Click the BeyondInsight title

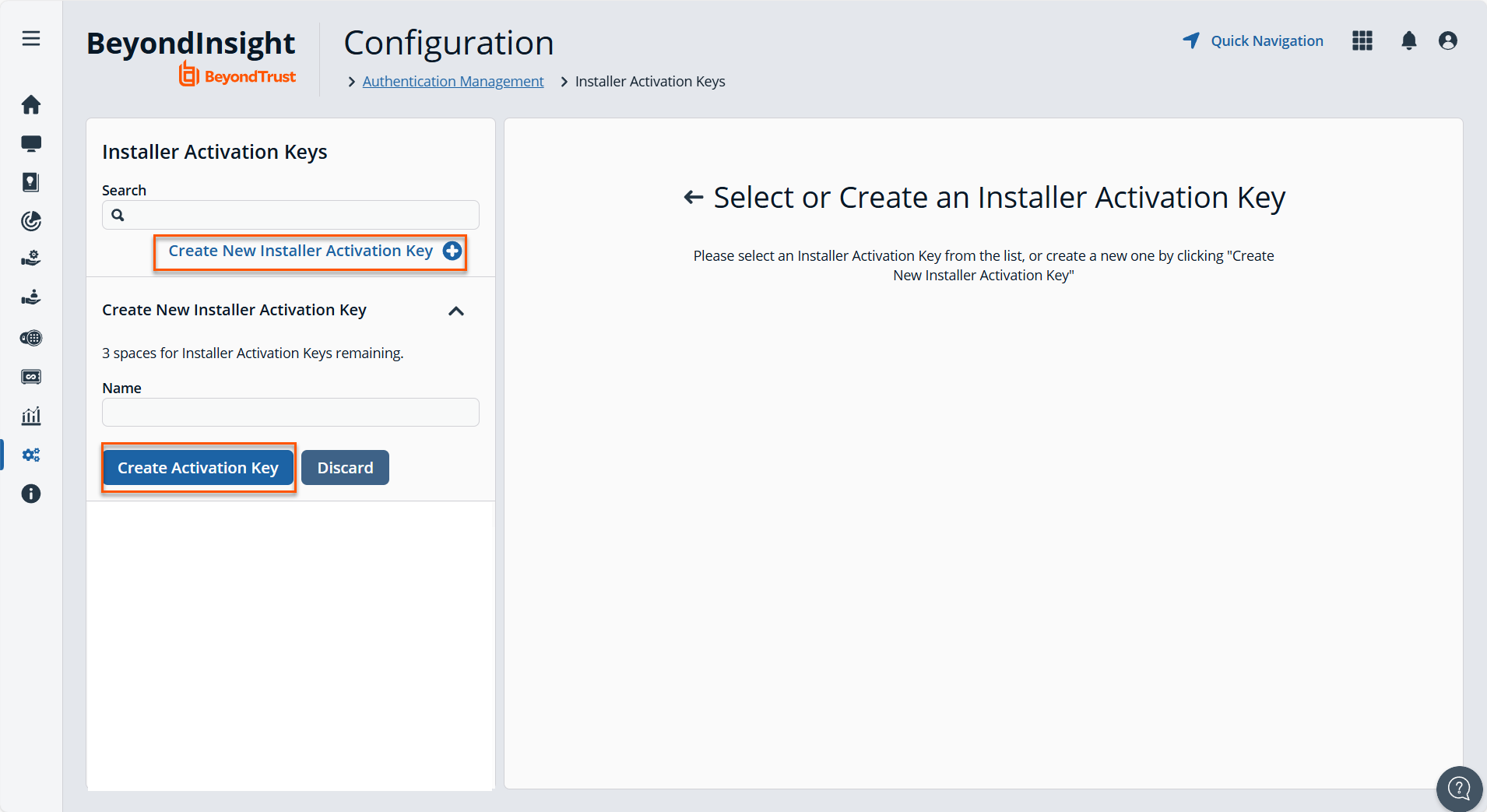191,43
